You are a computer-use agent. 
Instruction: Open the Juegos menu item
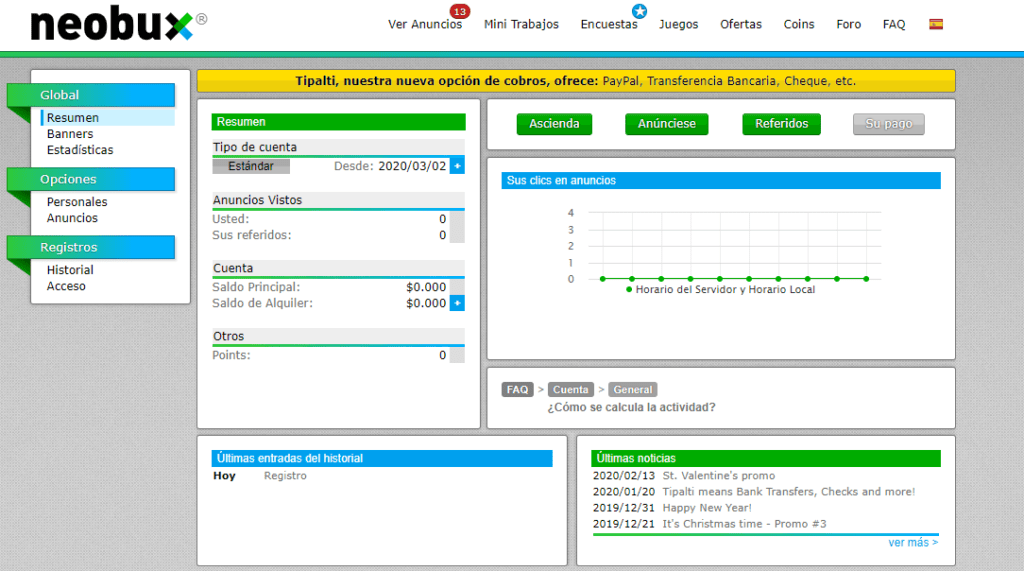679,24
